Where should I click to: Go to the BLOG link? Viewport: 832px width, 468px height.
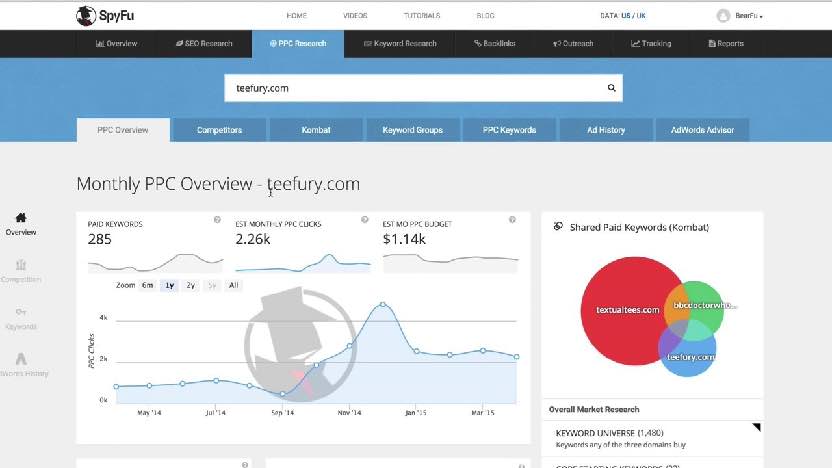[x=485, y=16]
